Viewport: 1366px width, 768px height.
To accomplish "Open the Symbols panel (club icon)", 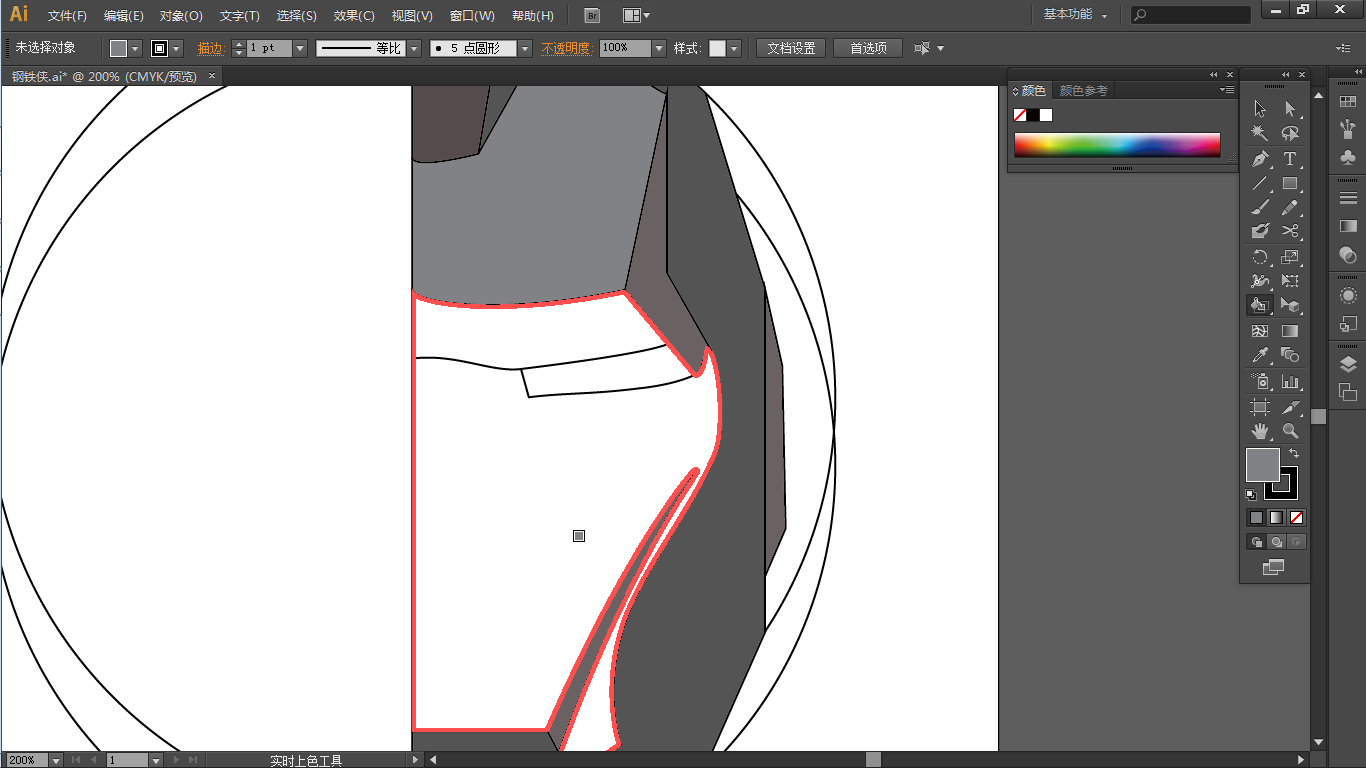I will (1348, 157).
